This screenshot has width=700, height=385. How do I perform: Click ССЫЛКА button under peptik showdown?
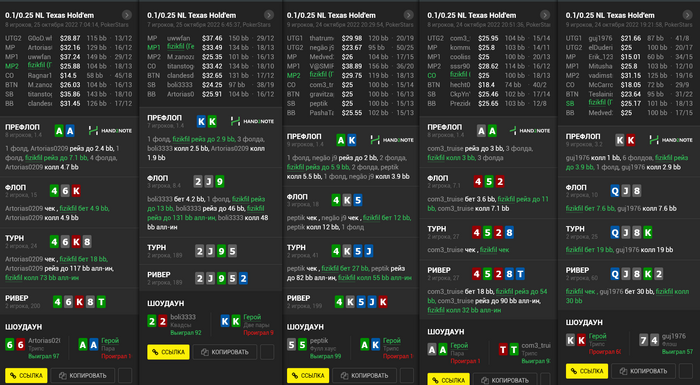[308, 375]
